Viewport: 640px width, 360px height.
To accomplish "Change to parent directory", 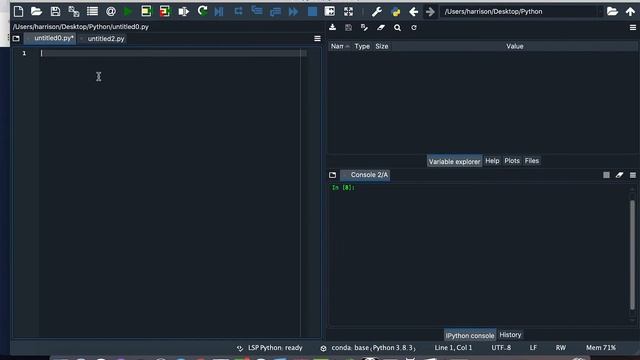I will click(630, 11).
